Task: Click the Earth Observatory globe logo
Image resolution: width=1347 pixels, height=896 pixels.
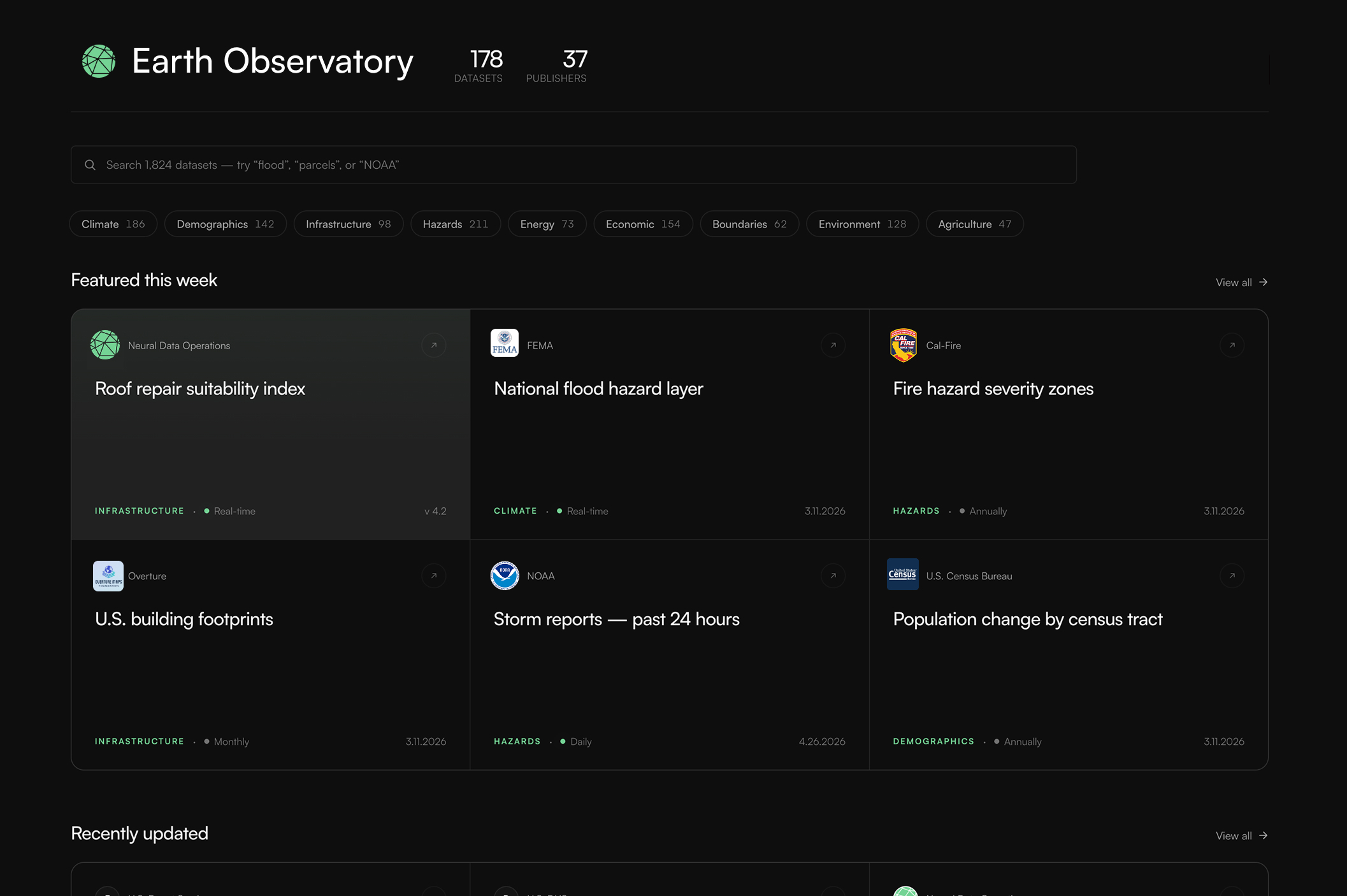Action: pyautogui.click(x=99, y=61)
